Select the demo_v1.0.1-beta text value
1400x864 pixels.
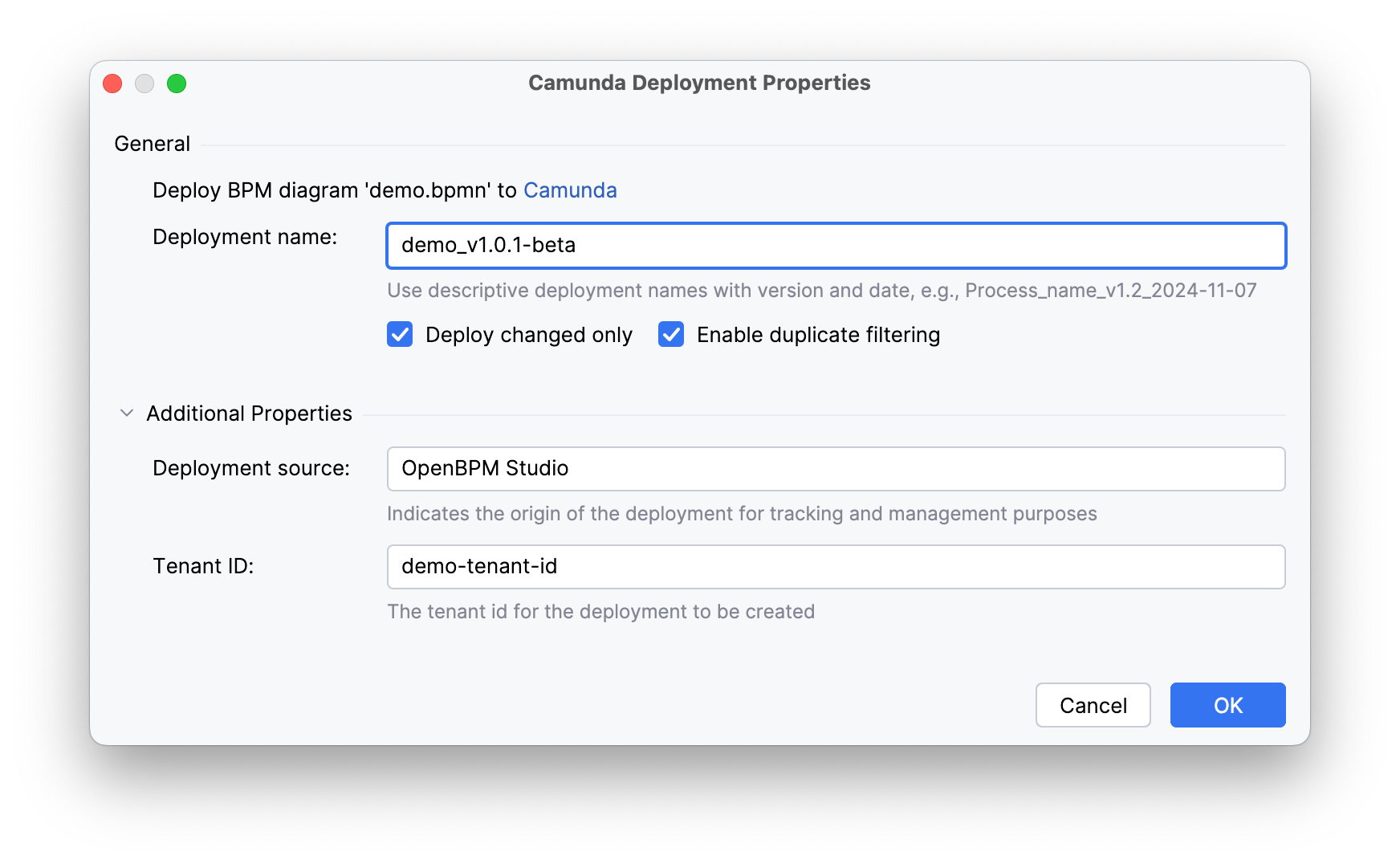(x=487, y=246)
